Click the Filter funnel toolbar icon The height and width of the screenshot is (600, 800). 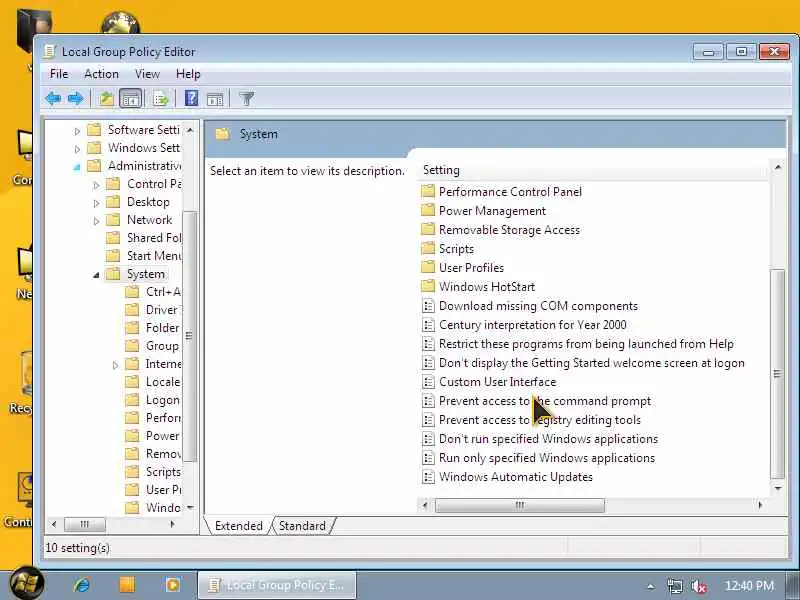(x=246, y=98)
